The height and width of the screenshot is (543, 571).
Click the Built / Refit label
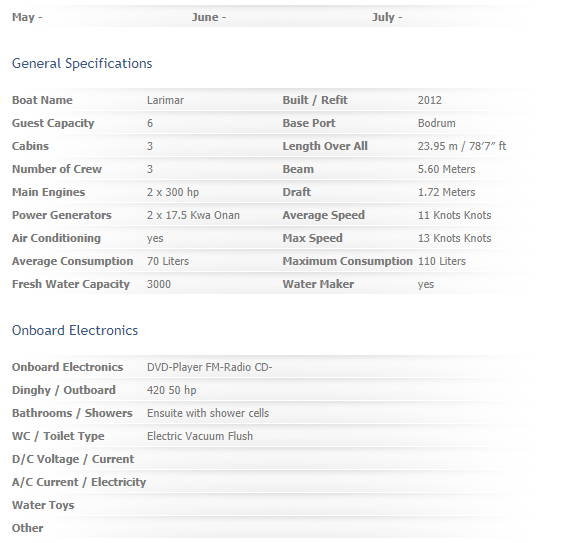tap(315, 100)
